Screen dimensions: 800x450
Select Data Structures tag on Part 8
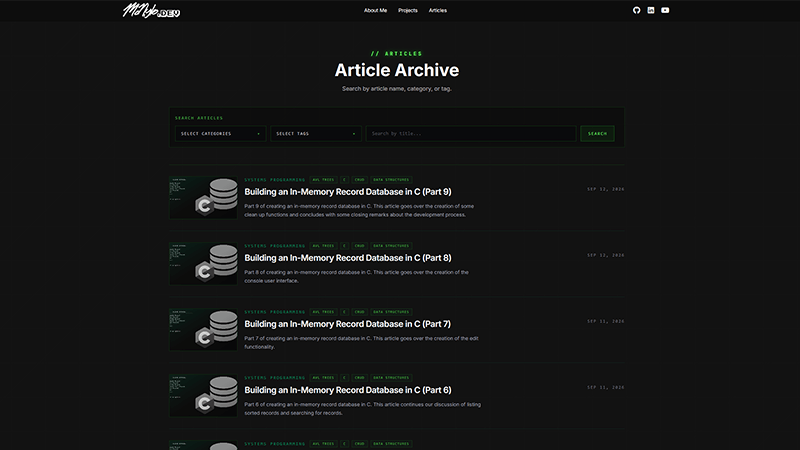(x=391, y=246)
